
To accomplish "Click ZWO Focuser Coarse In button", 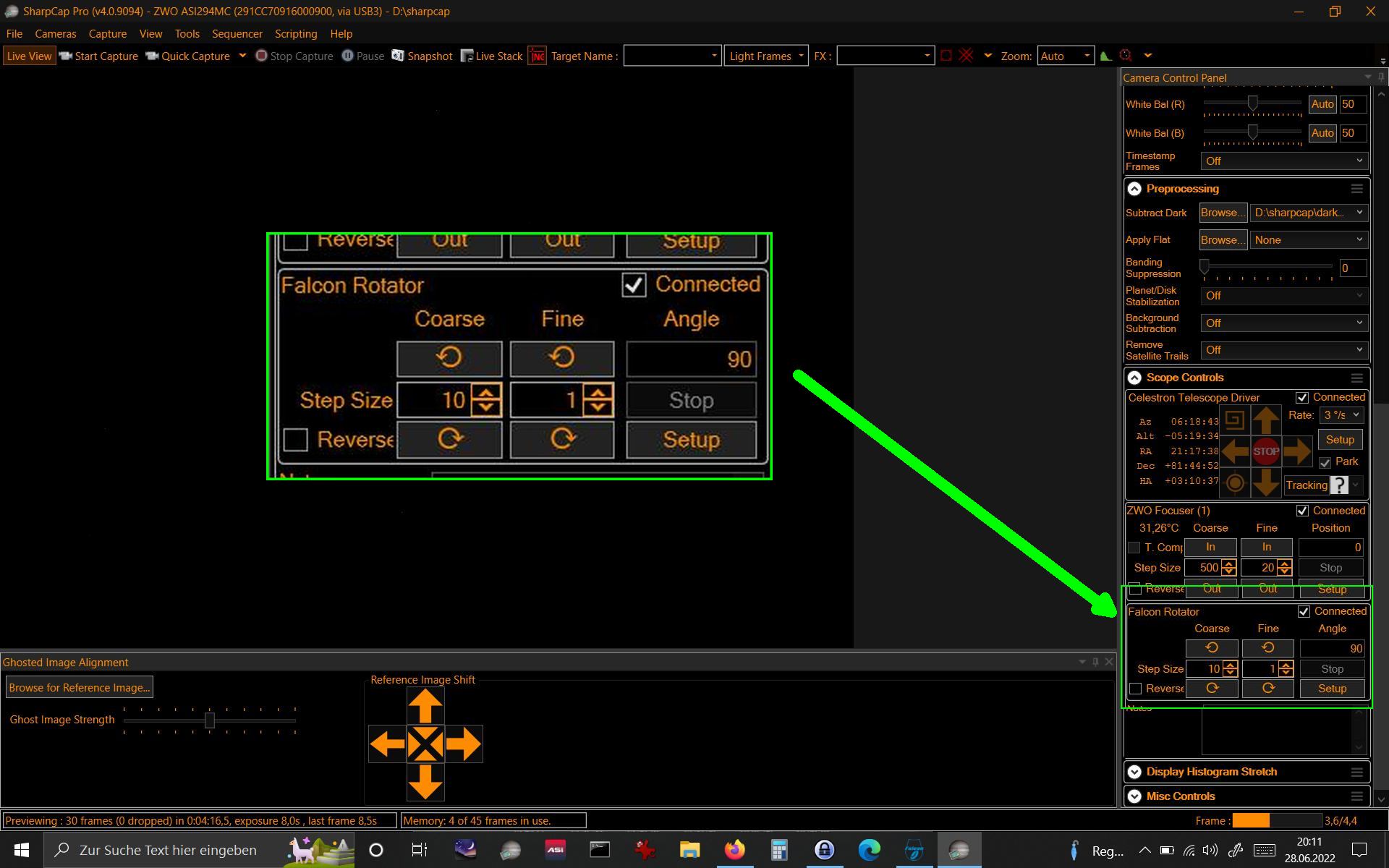I will click(1210, 548).
